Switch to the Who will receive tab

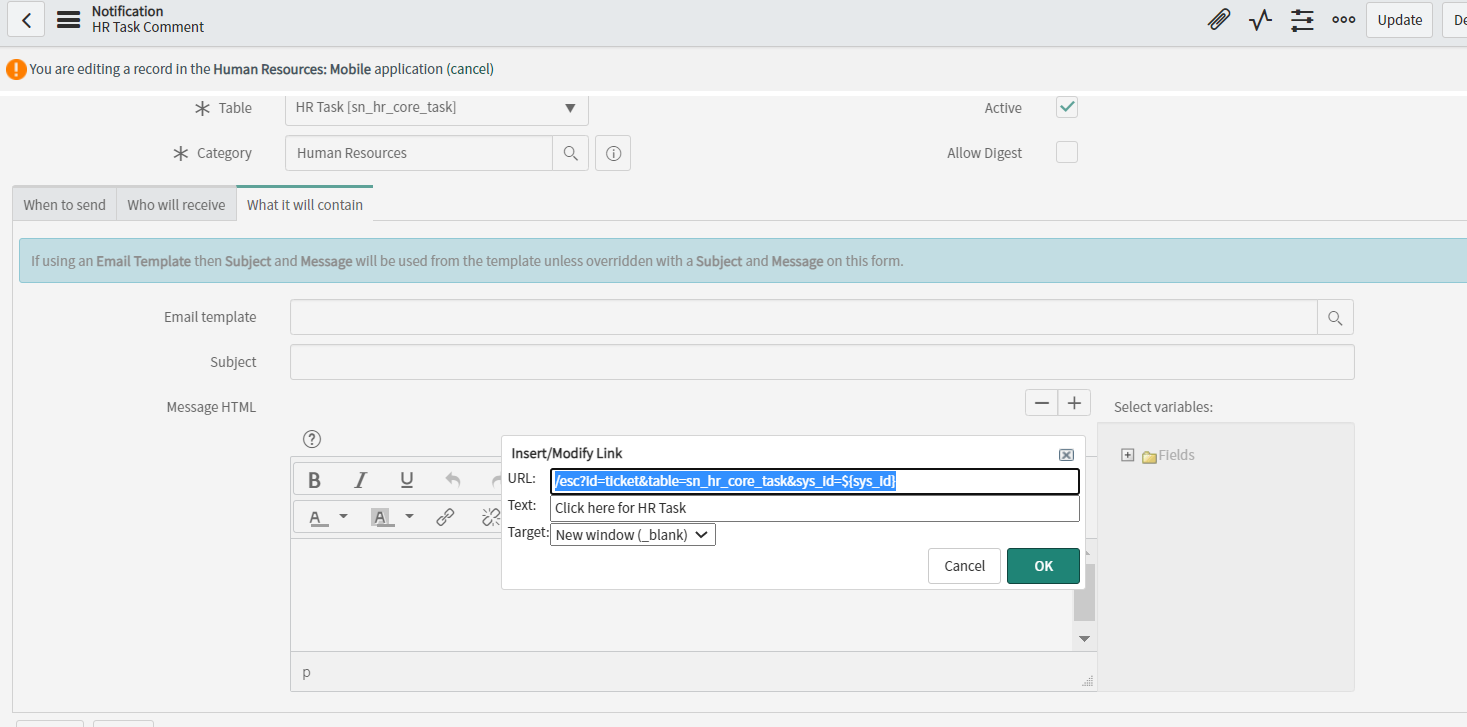[177, 204]
